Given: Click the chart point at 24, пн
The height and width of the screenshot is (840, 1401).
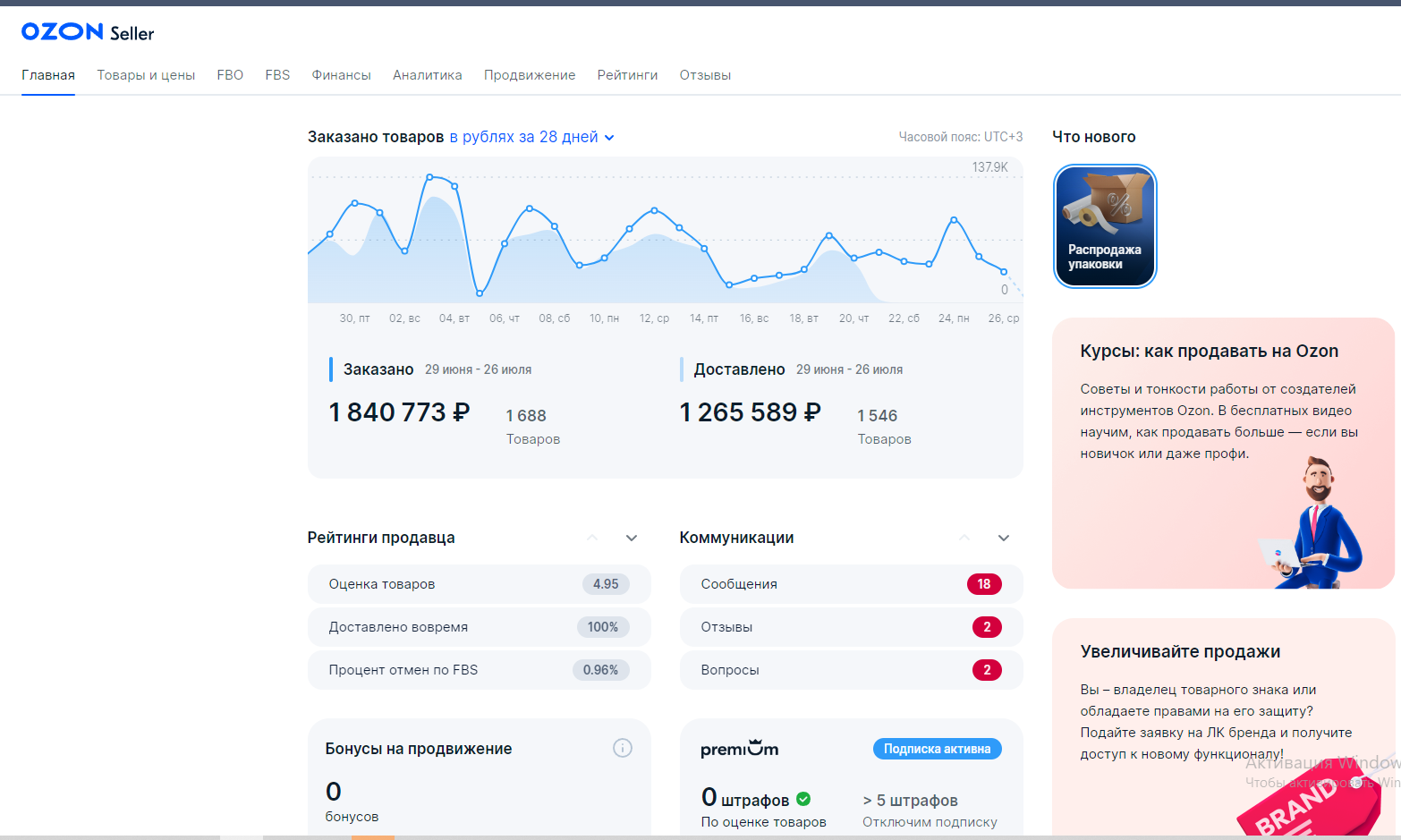Looking at the screenshot, I should tap(954, 219).
